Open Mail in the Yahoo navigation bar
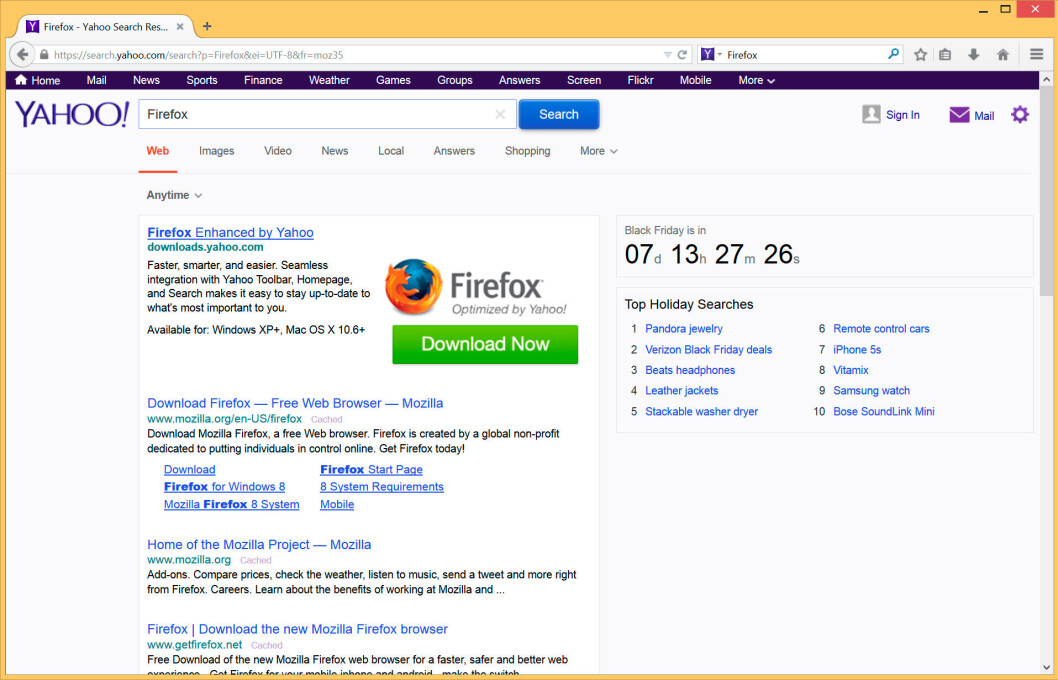Screen dimensions: 1058x680 (96, 80)
